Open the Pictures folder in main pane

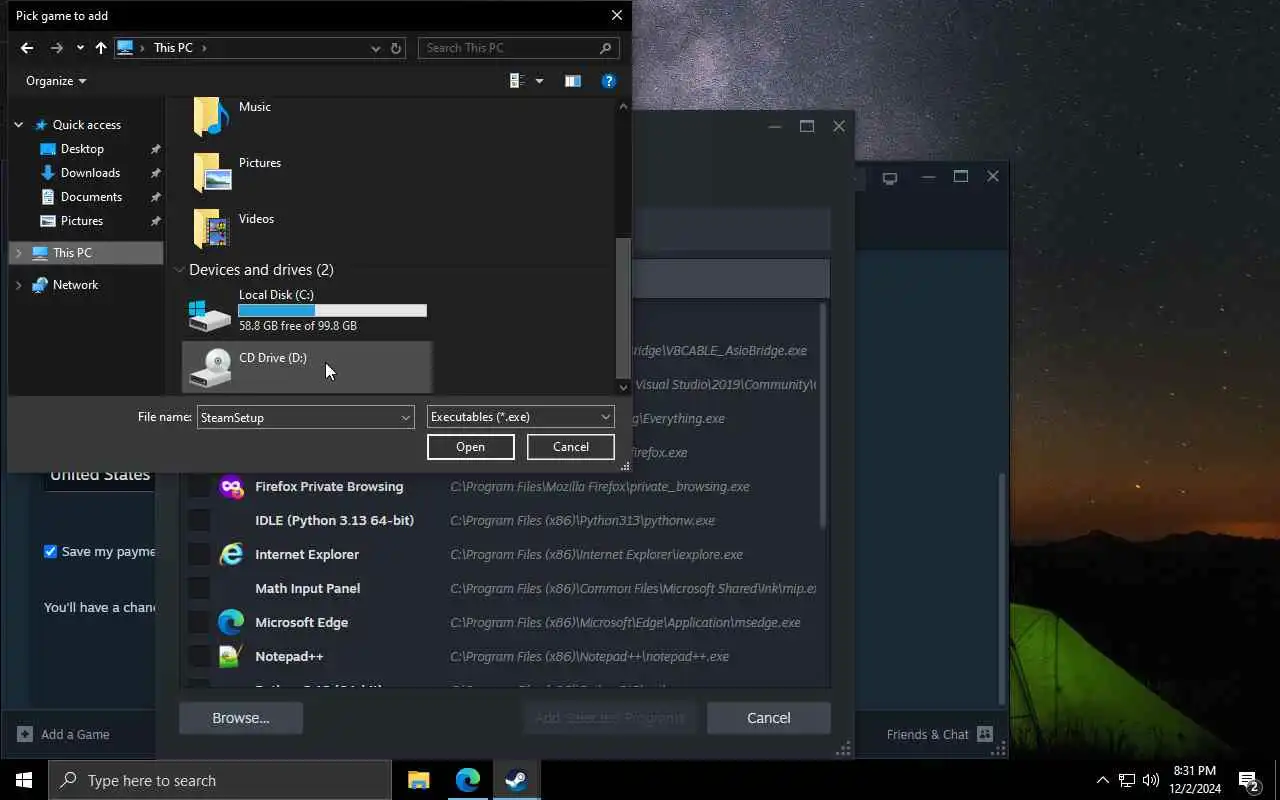[x=238, y=172]
